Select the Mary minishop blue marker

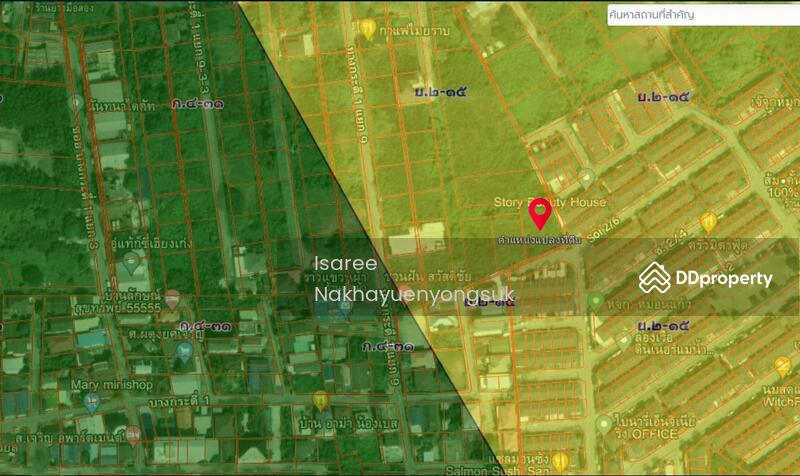pyautogui.click(x=91, y=402)
